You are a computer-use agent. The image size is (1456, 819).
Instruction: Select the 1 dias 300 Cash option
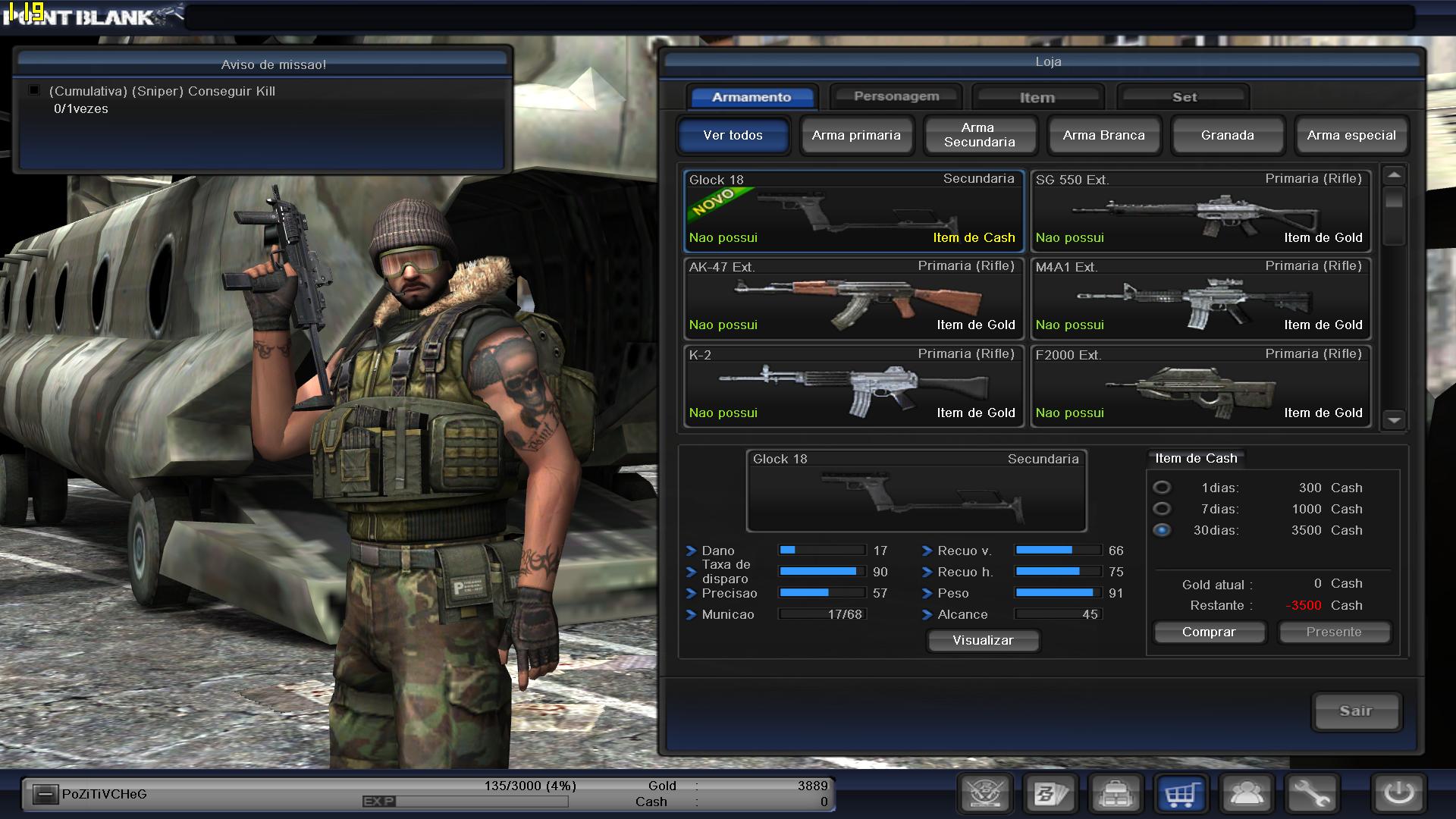(x=1162, y=488)
